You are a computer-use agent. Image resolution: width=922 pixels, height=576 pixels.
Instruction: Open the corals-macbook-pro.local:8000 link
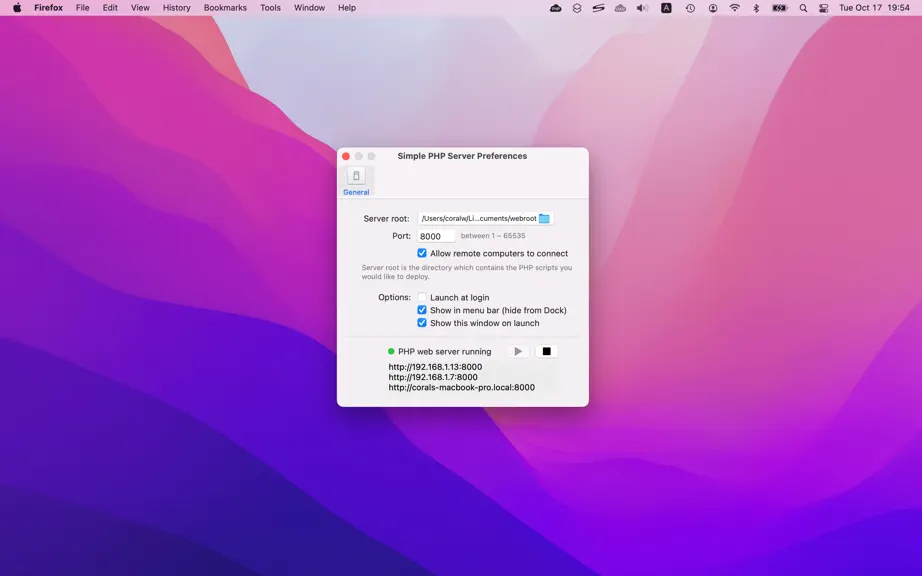tap(462, 387)
